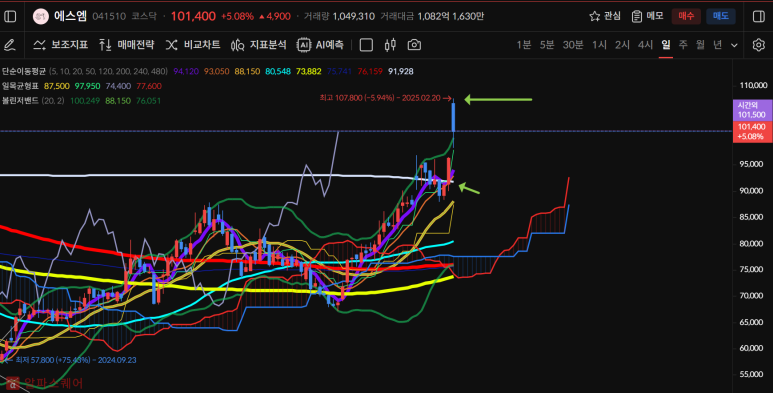Click the 에스엠 stock logo icon
The image size is (773, 393).
click(x=40, y=16)
